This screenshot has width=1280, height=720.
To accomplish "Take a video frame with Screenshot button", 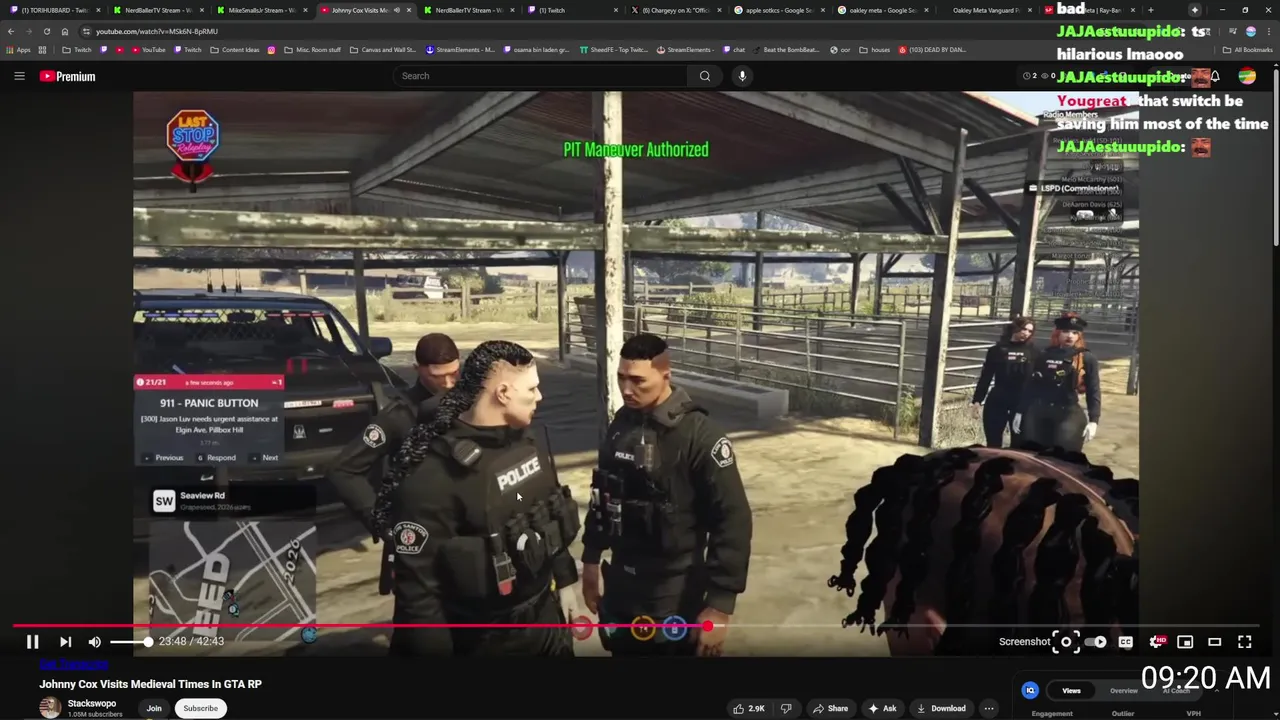I will pos(1066,642).
